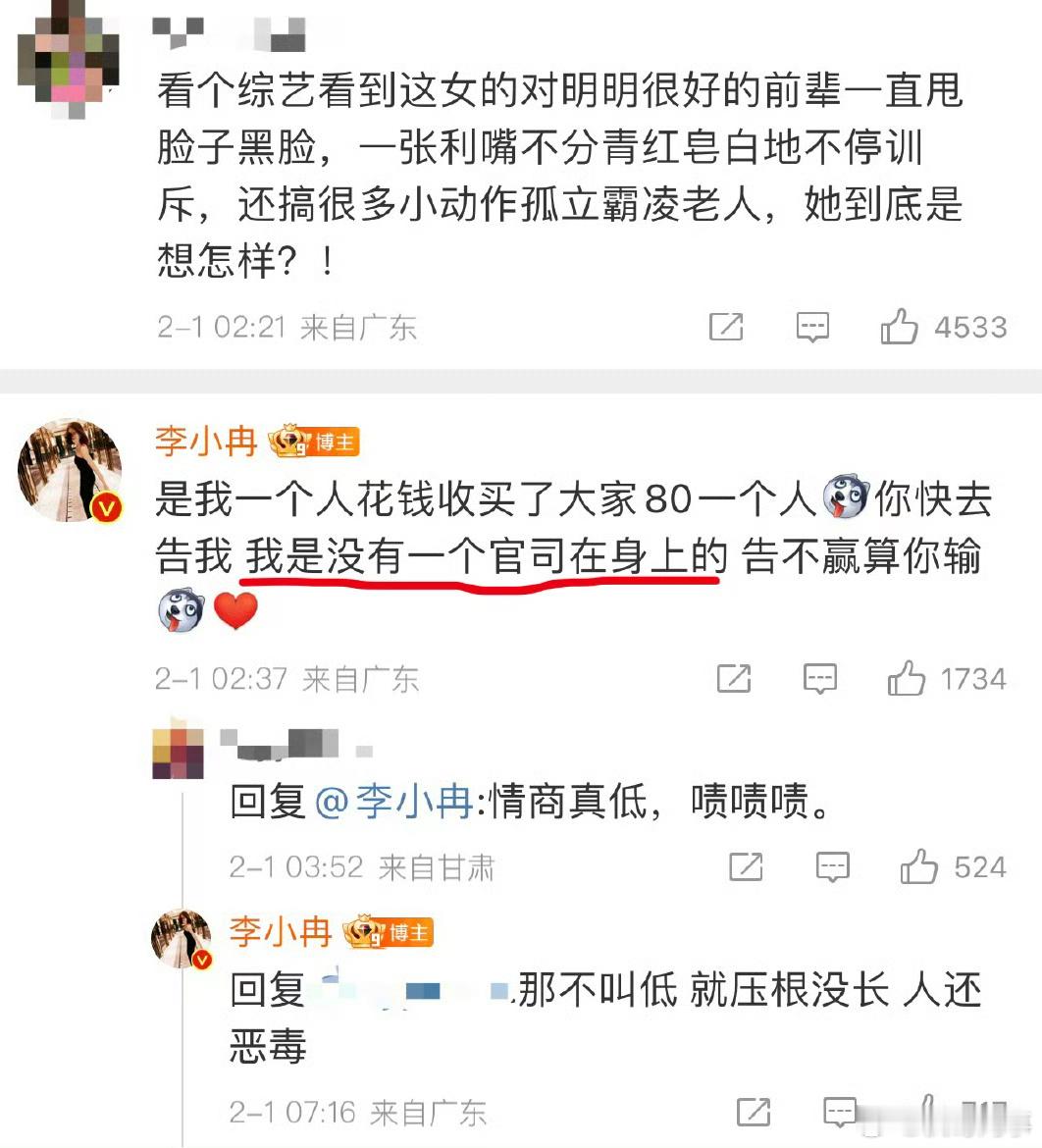Reply to the 03:52 comment from 甘肃
1042x1148 pixels.
833,867
